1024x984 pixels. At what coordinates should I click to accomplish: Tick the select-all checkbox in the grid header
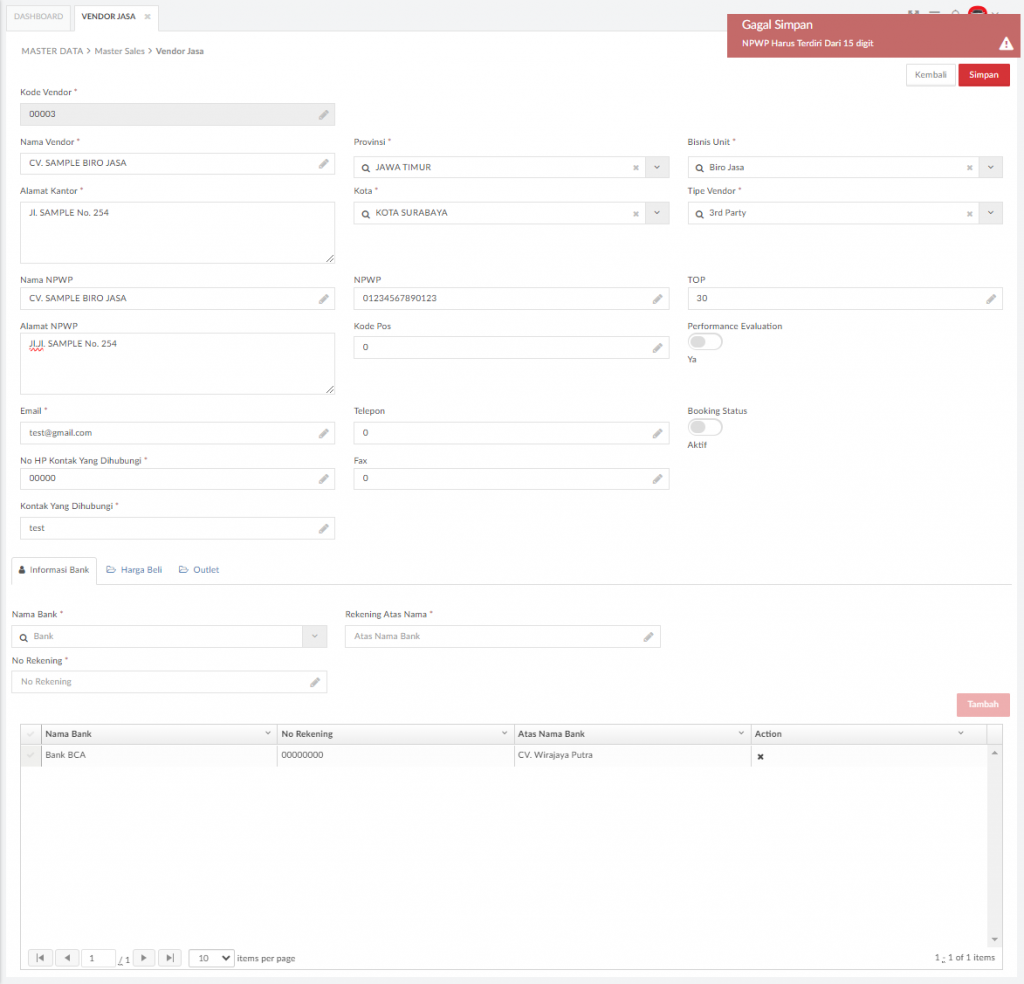pos(30,734)
